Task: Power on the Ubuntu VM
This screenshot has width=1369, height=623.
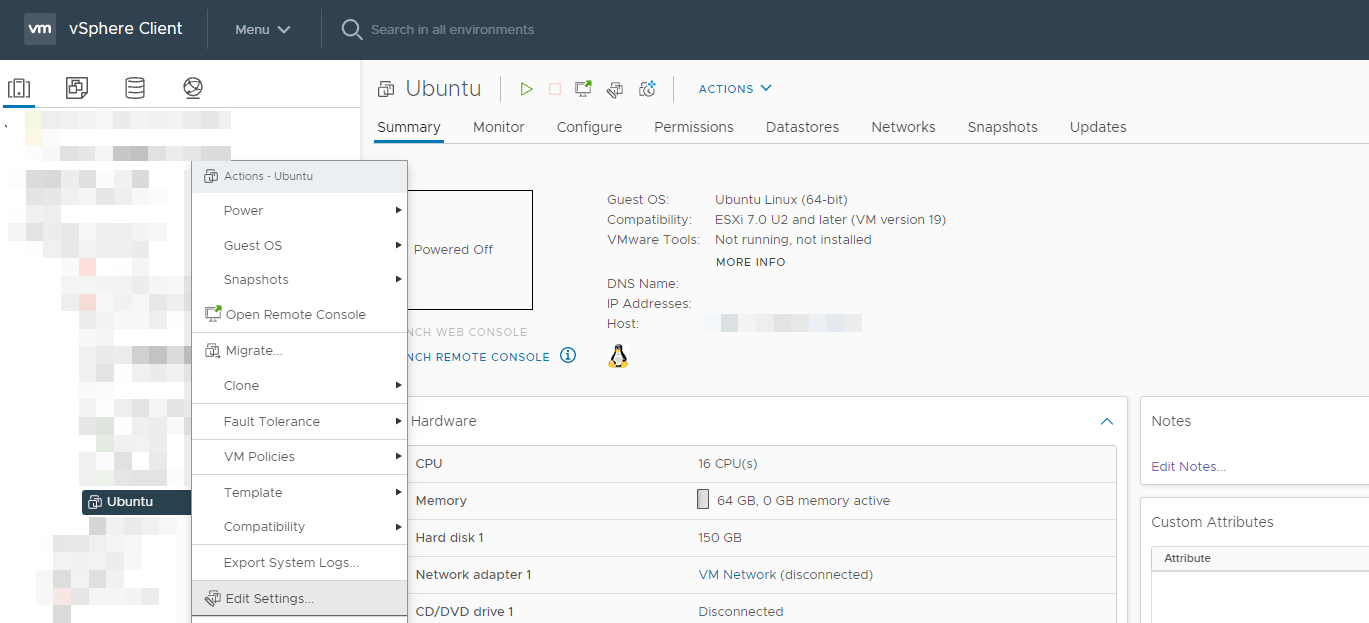Action: (526, 89)
